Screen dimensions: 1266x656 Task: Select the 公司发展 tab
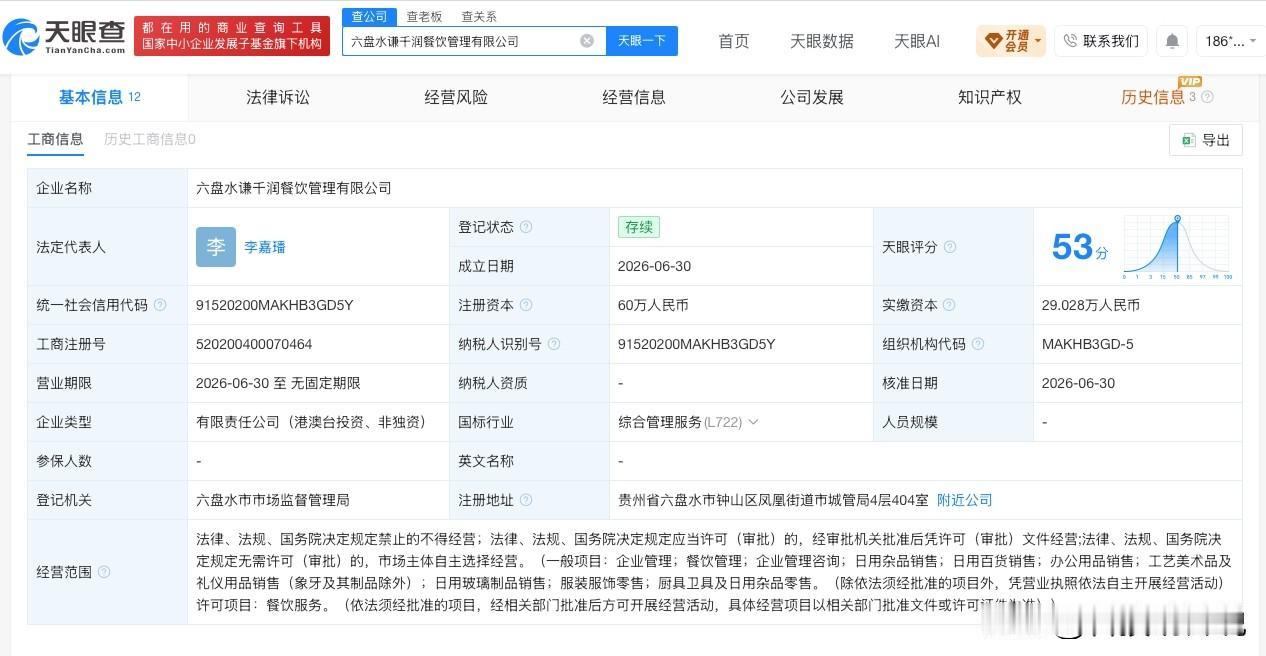click(812, 97)
